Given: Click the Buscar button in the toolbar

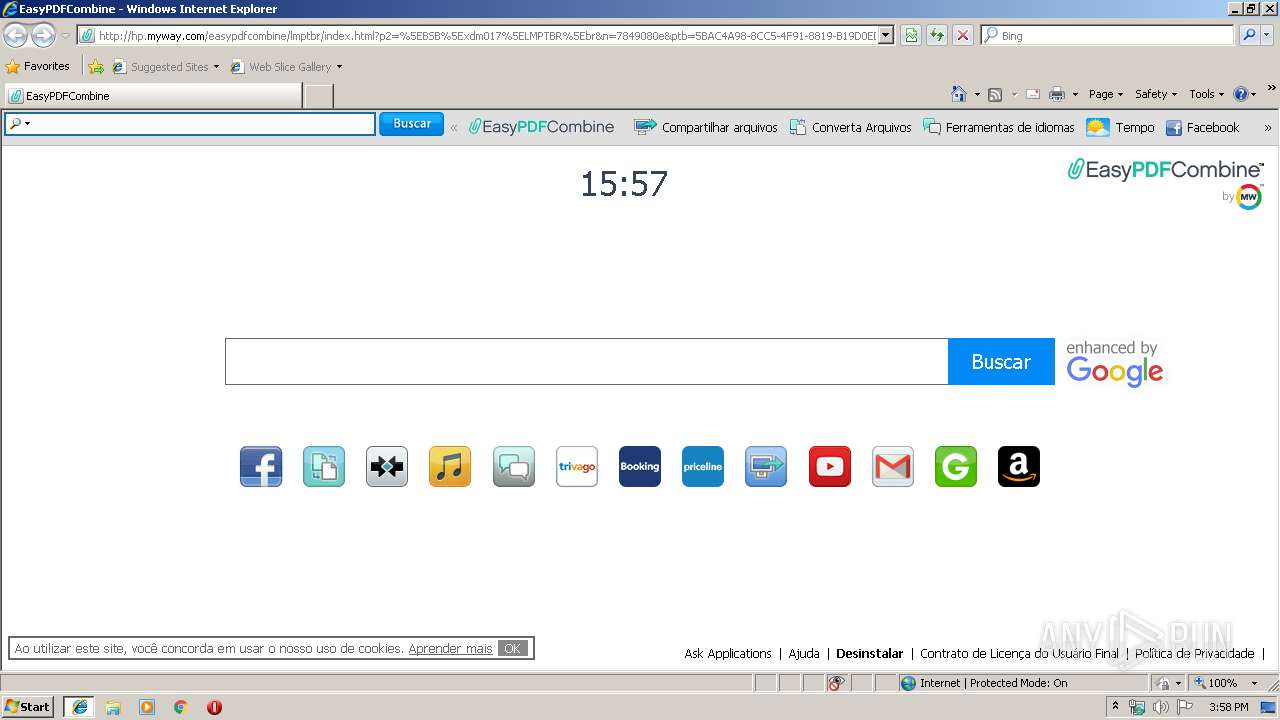Looking at the screenshot, I should click(412, 124).
